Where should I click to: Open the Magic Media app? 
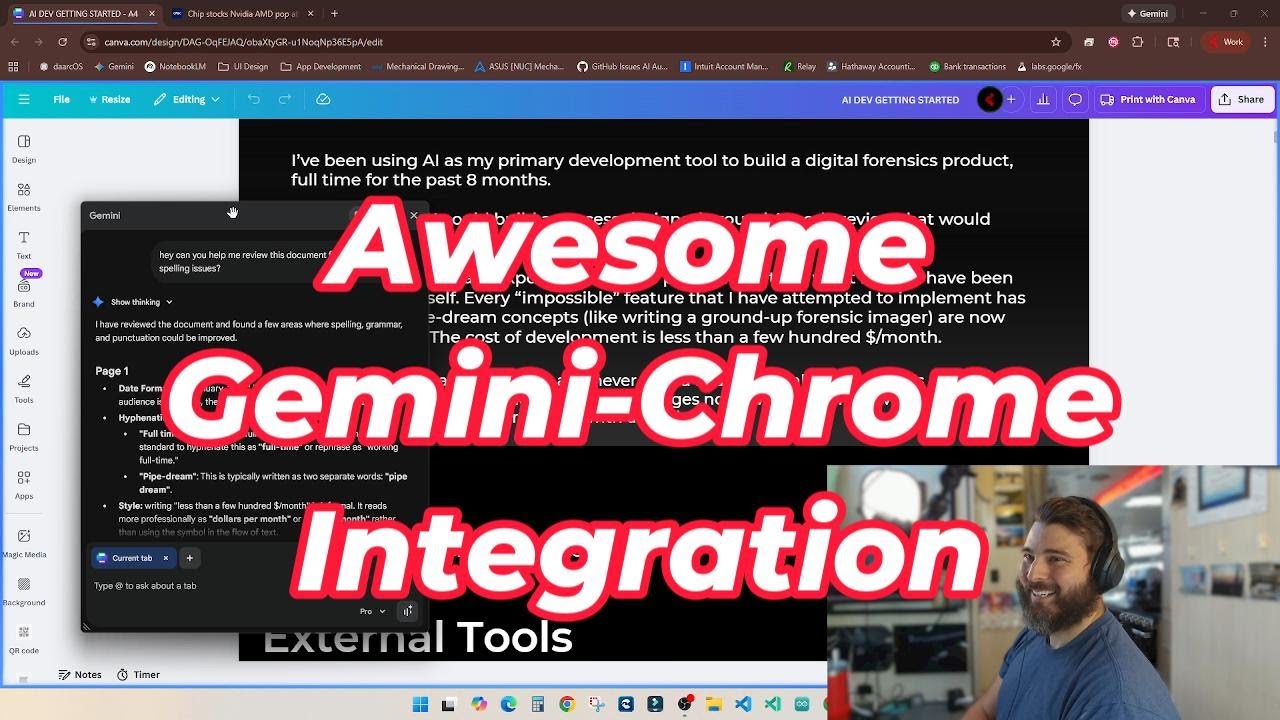point(24,543)
